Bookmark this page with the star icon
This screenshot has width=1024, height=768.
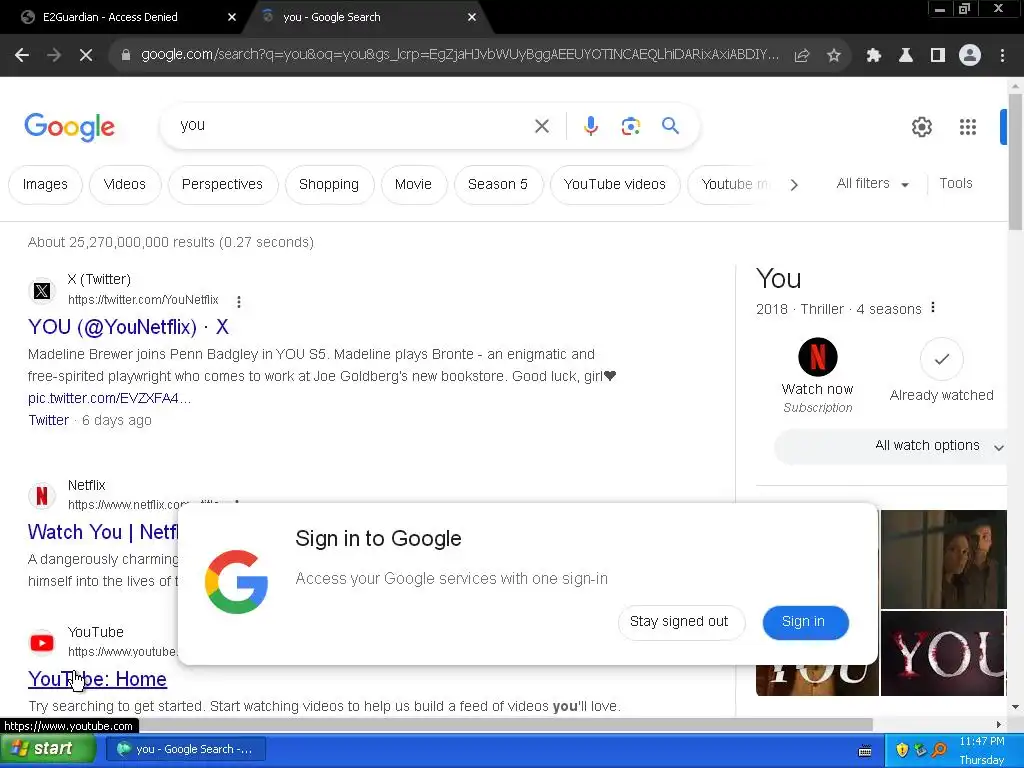click(833, 56)
